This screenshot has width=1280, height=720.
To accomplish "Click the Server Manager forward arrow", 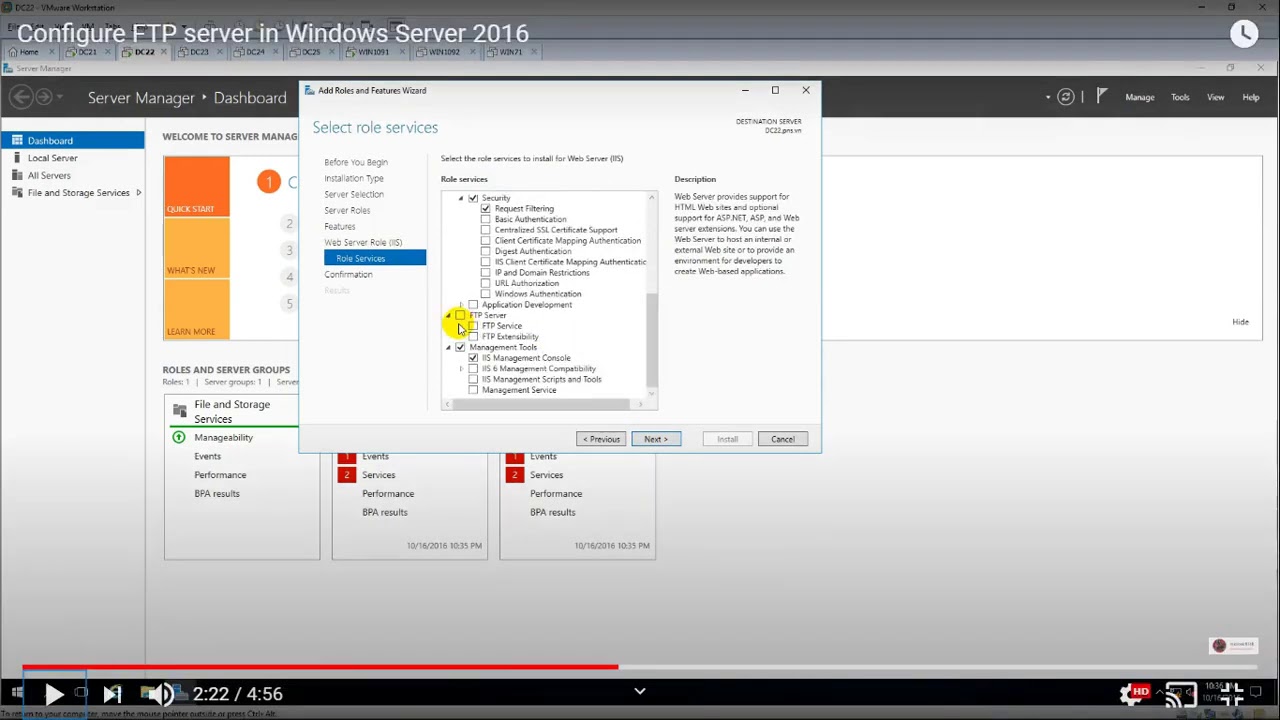I will tap(44, 97).
